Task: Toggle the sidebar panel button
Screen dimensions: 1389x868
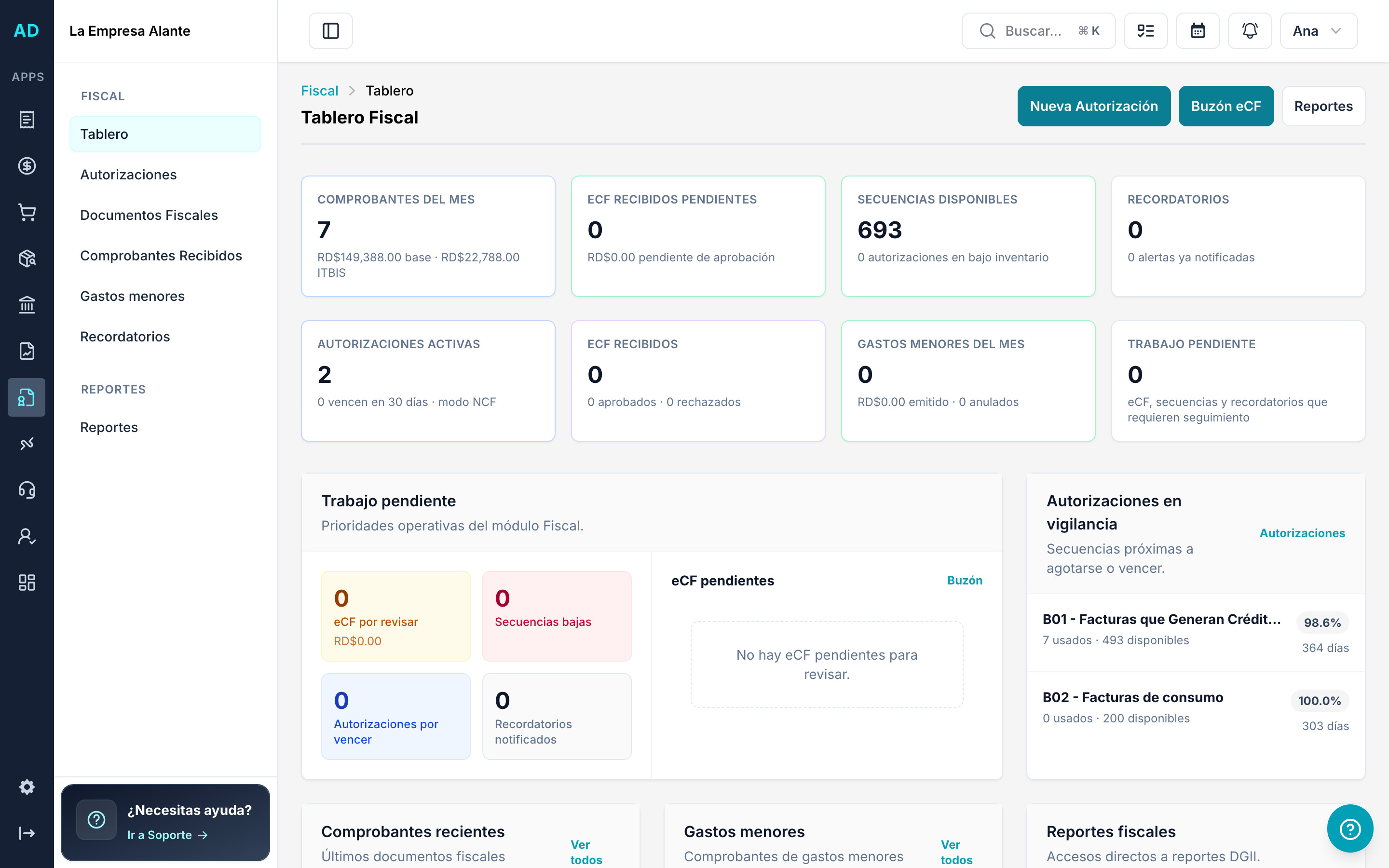Action: coord(330,31)
